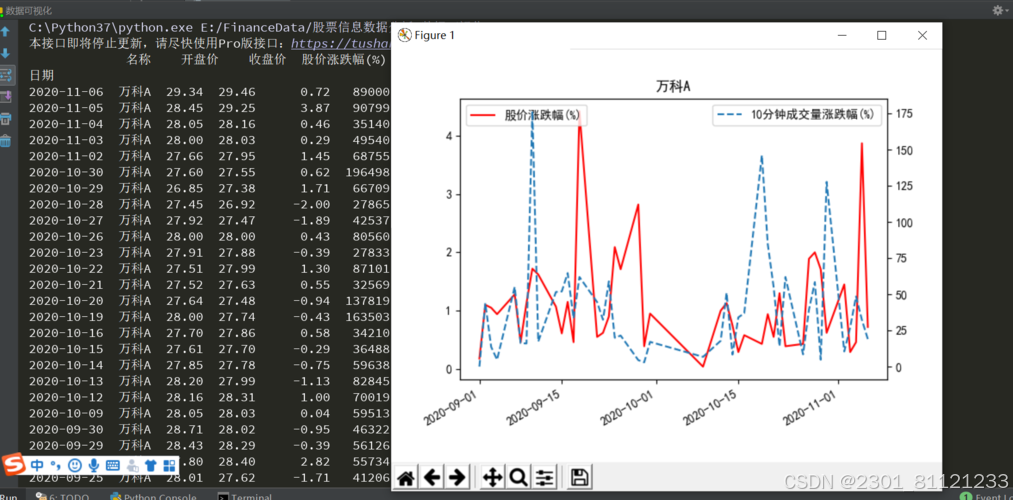This screenshot has width=1013, height=500.
Task: Click the 3.87 value in 2020-11-05 row
Action: pyautogui.click(x=315, y=108)
